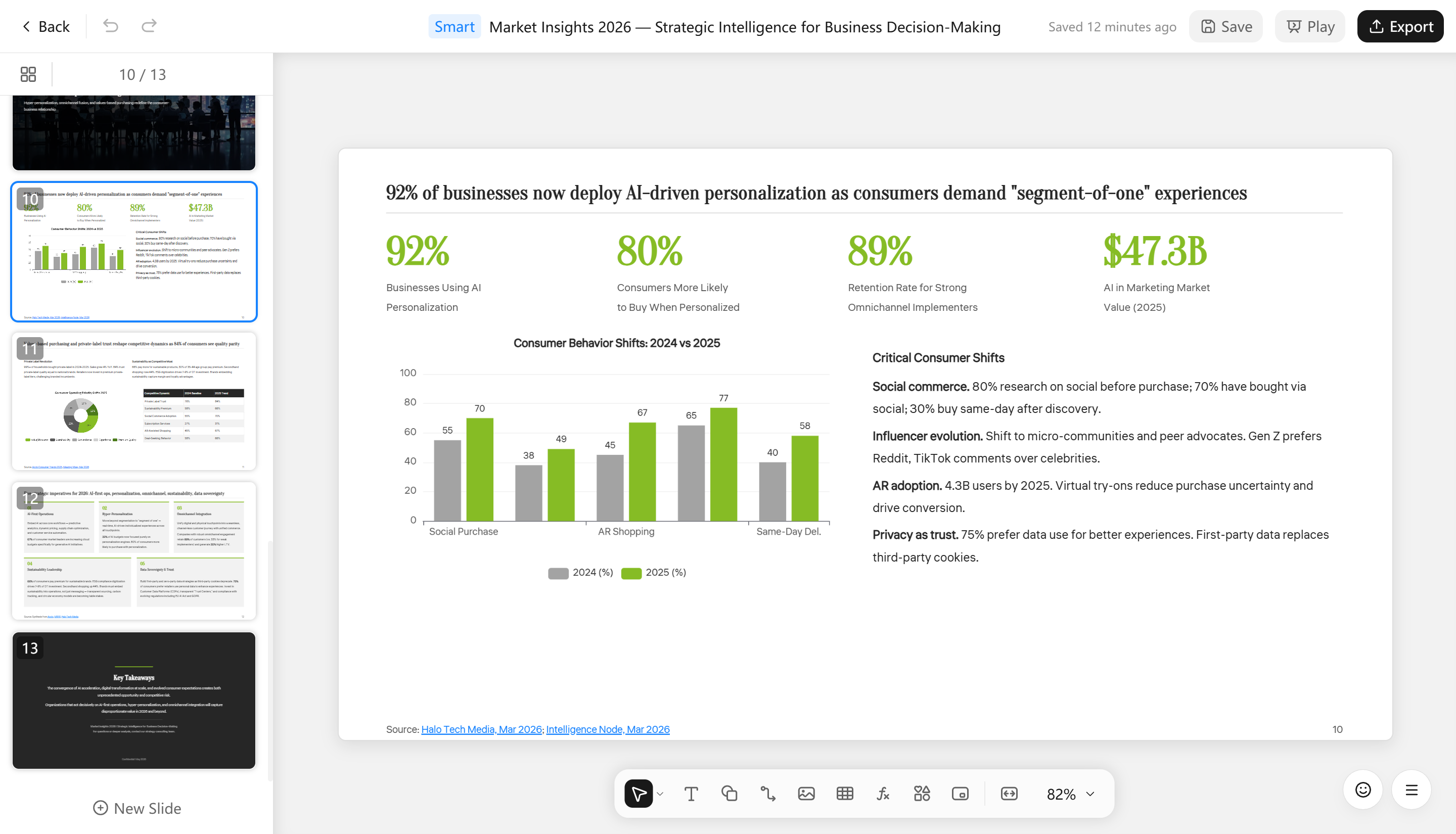The height and width of the screenshot is (834, 1456).
Task: Open the slide grid view icon
Action: click(28, 74)
